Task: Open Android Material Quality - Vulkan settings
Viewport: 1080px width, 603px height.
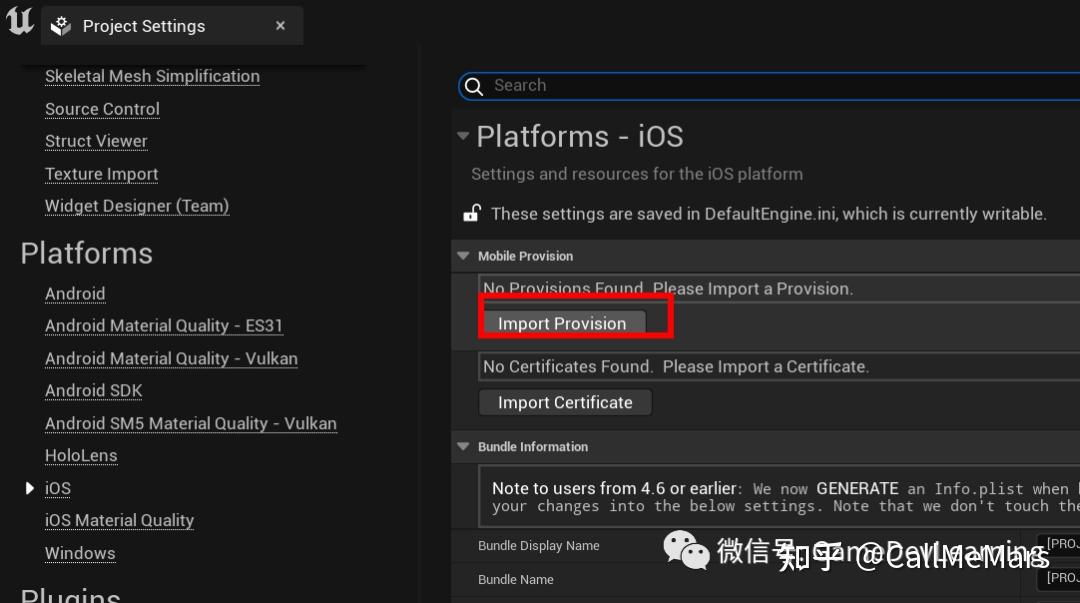Action: [x=171, y=358]
